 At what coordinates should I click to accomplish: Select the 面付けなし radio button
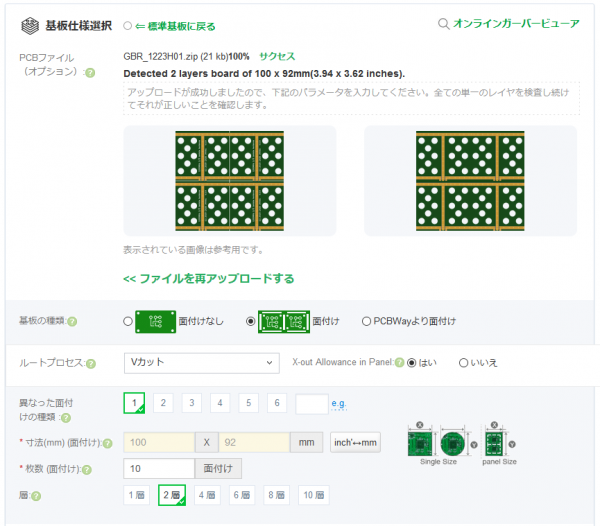pyautogui.click(x=127, y=322)
